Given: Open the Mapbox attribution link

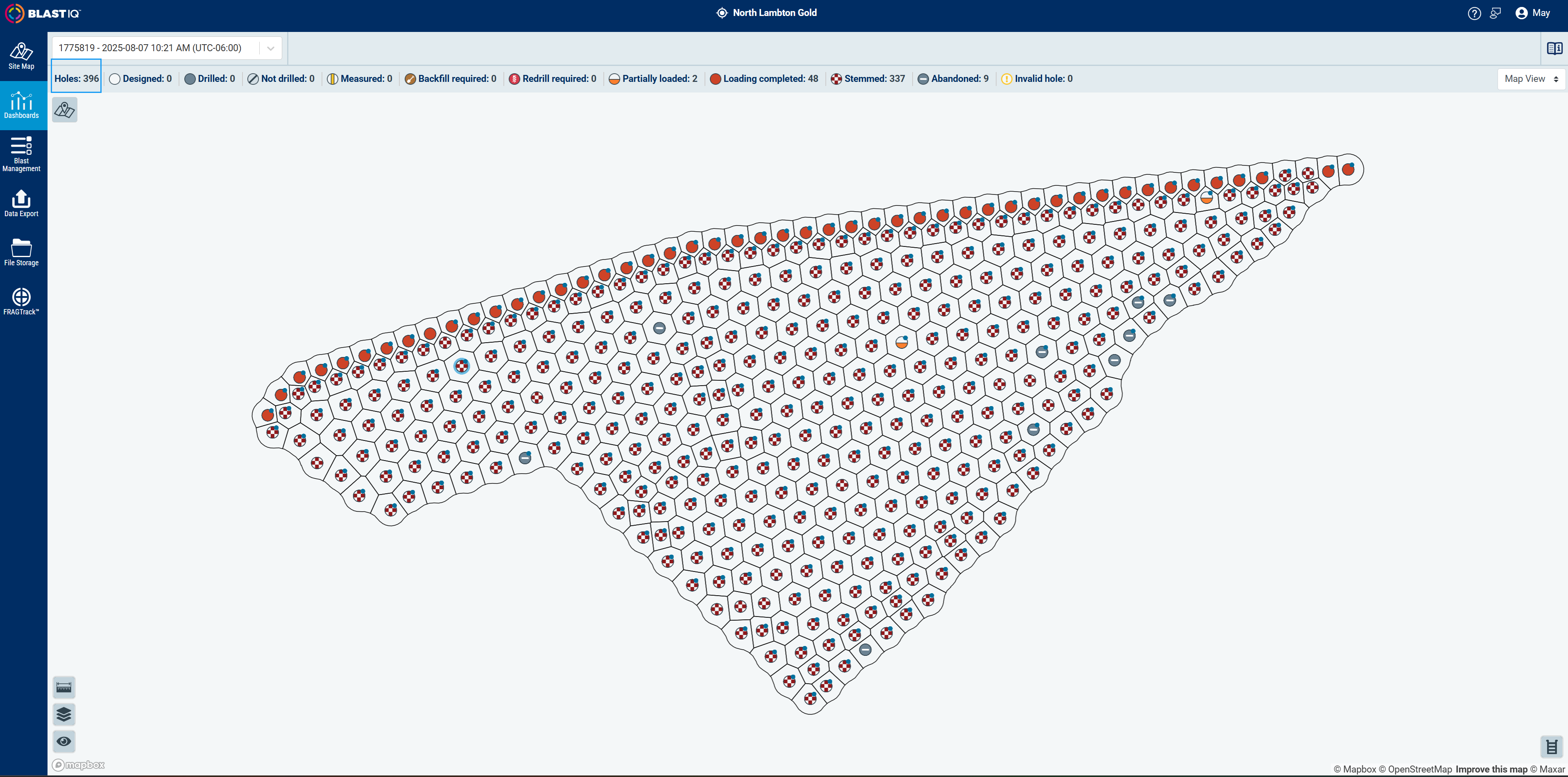Looking at the screenshot, I should [x=1355, y=769].
